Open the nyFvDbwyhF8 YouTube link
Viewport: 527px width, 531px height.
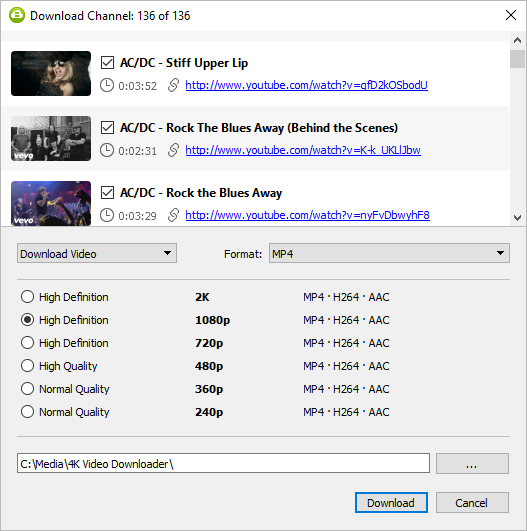coord(308,215)
